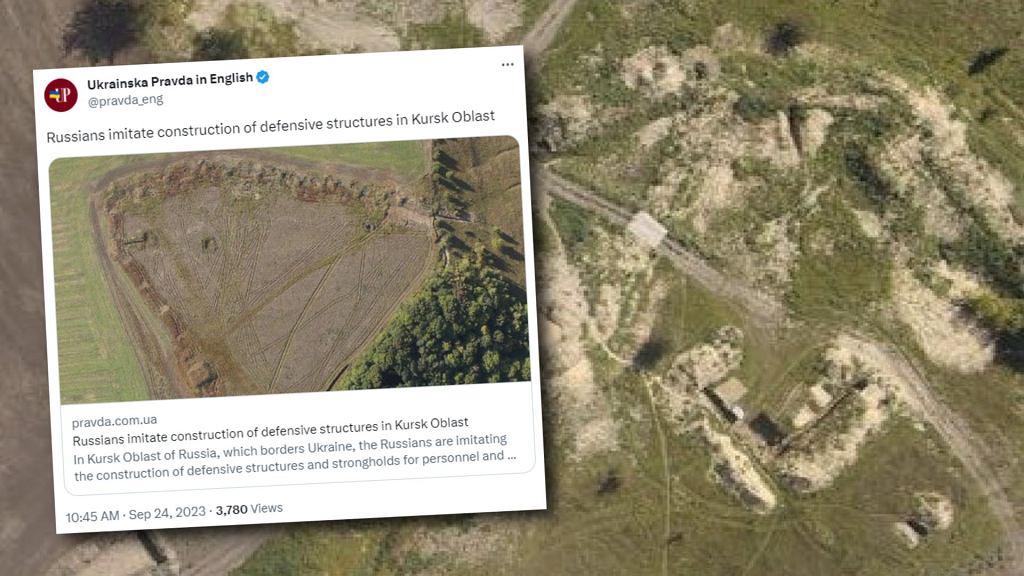Open the link card headline about defensive structures

point(270,431)
